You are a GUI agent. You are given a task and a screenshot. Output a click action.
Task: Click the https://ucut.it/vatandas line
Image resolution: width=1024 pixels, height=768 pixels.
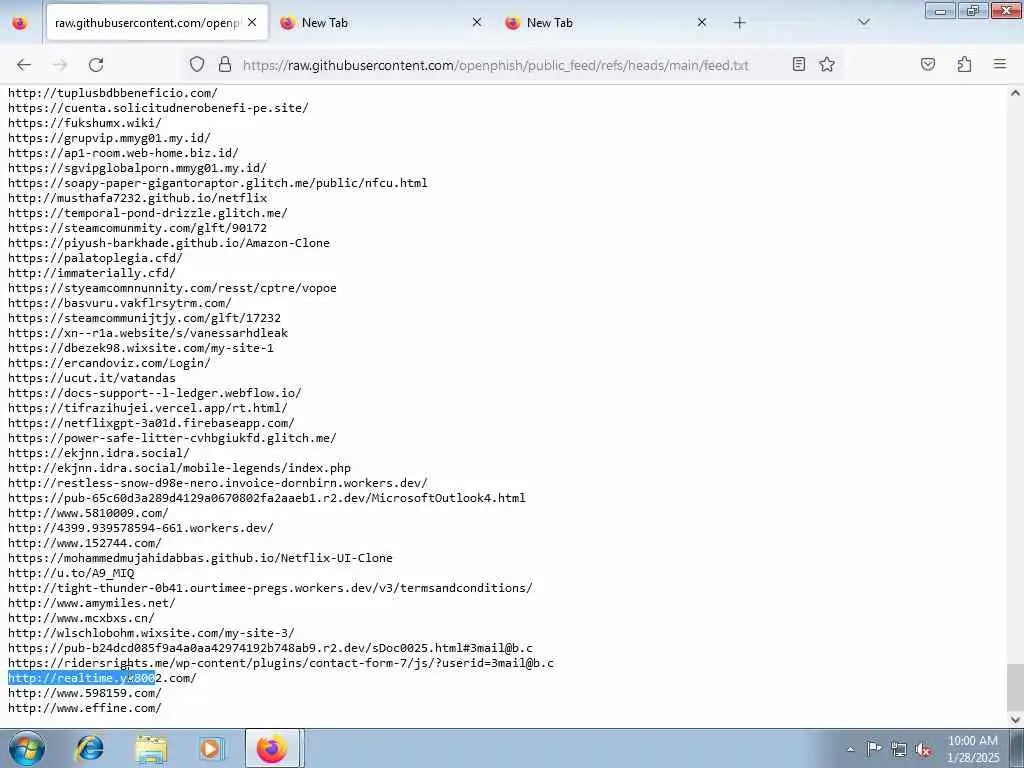click(x=91, y=378)
